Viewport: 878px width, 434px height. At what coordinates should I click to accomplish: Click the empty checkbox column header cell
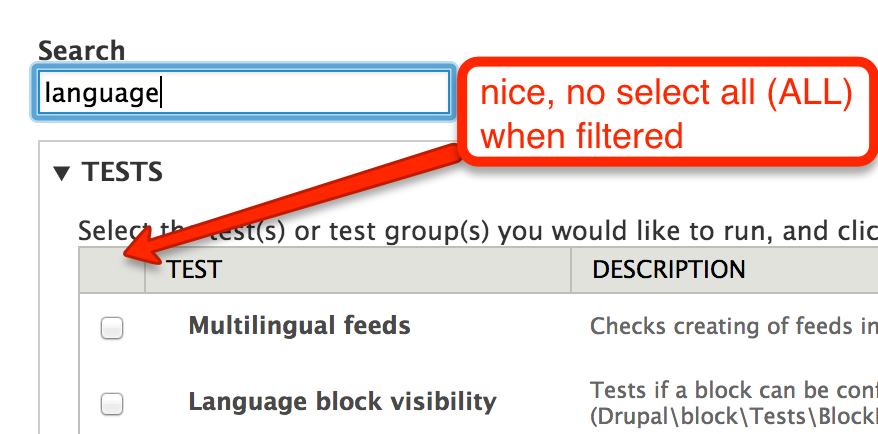point(112,270)
